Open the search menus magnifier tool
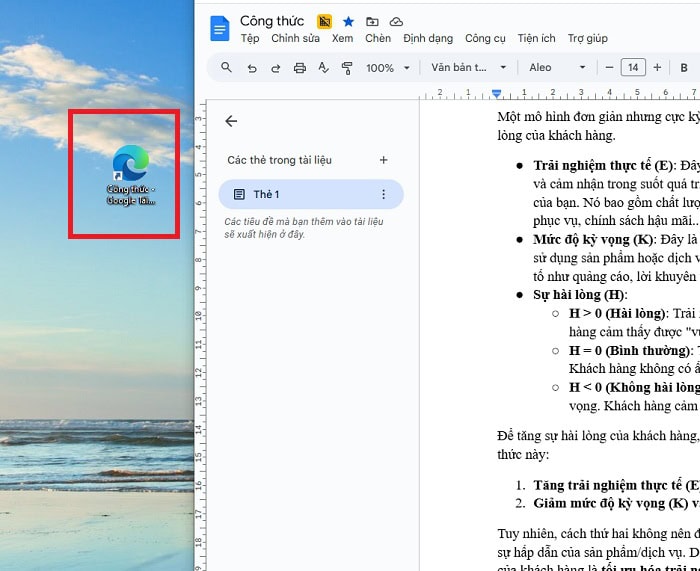This screenshot has height=571, width=700. (226, 68)
